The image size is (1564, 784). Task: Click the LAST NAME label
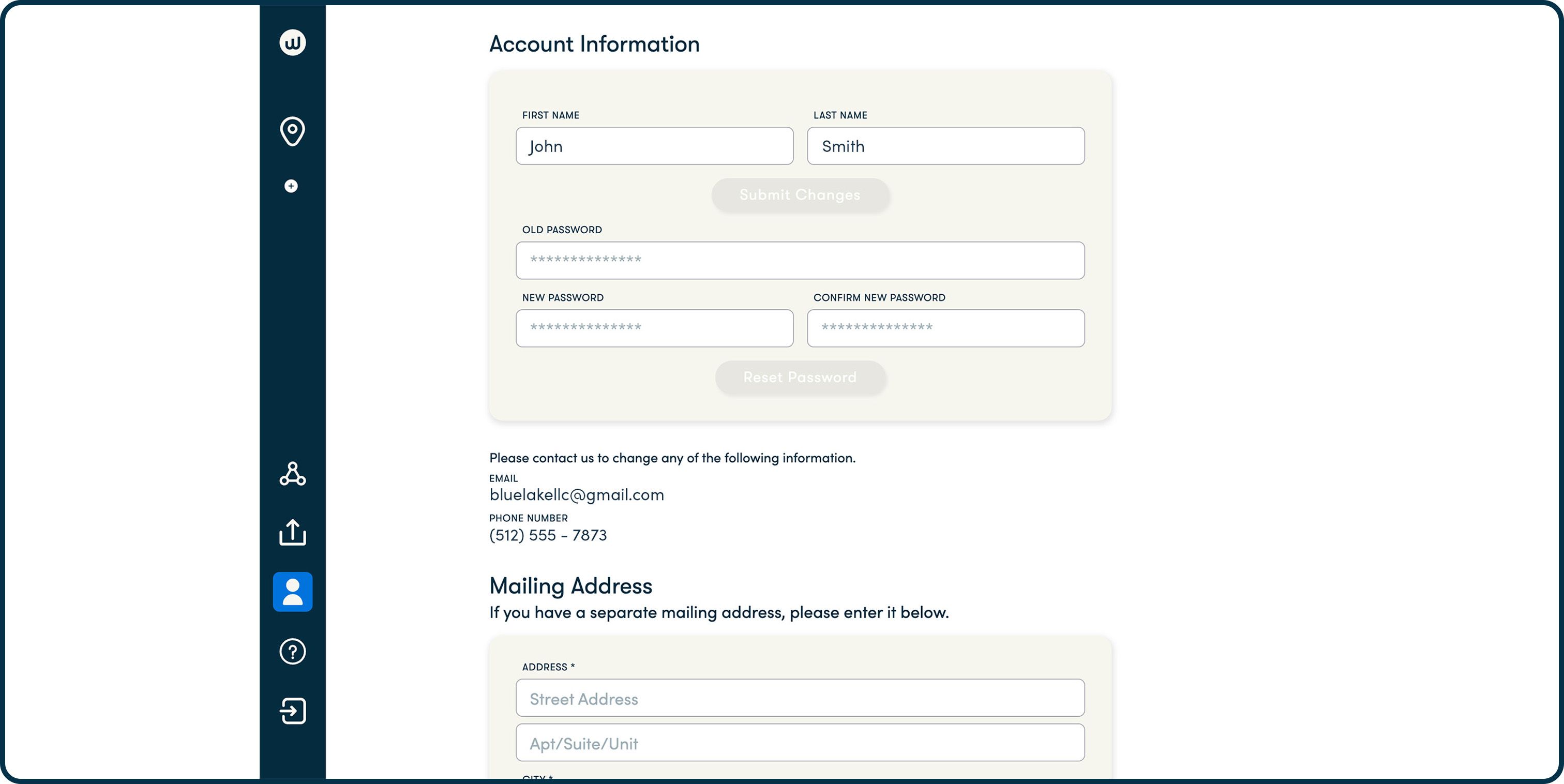coord(840,115)
